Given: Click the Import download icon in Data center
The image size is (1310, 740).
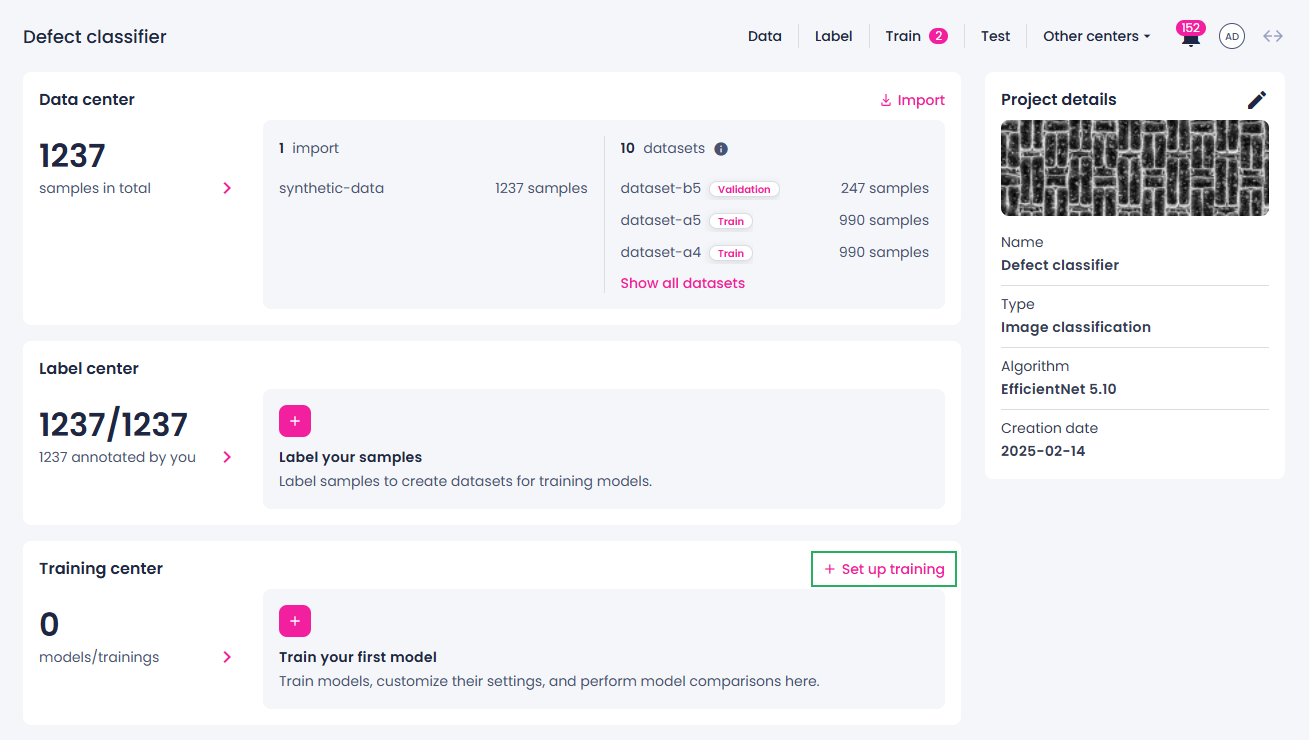Looking at the screenshot, I should [x=885, y=100].
